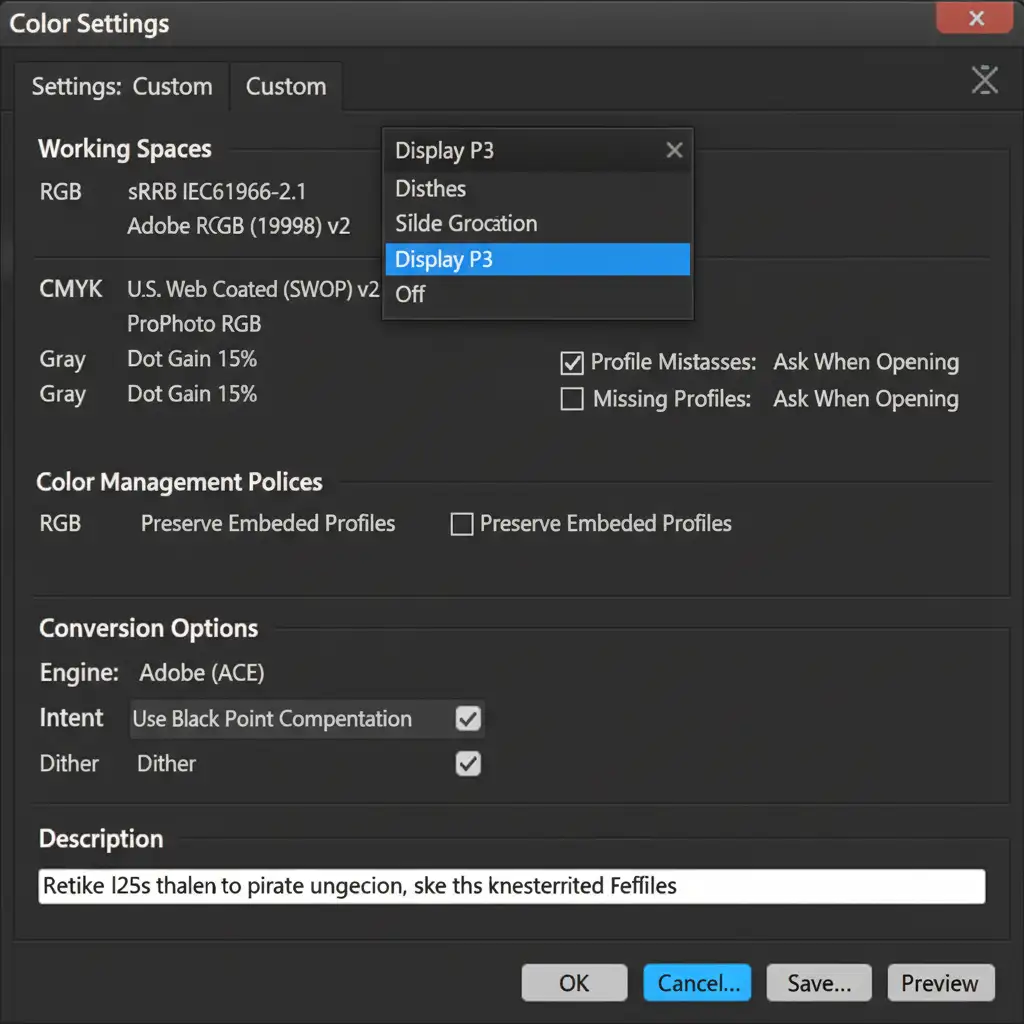Image resolution: width=1024 pixels, height=1024 pixels.
Task: Enable the Missing Profiles checkbox
Action: (x=572, y=399)
